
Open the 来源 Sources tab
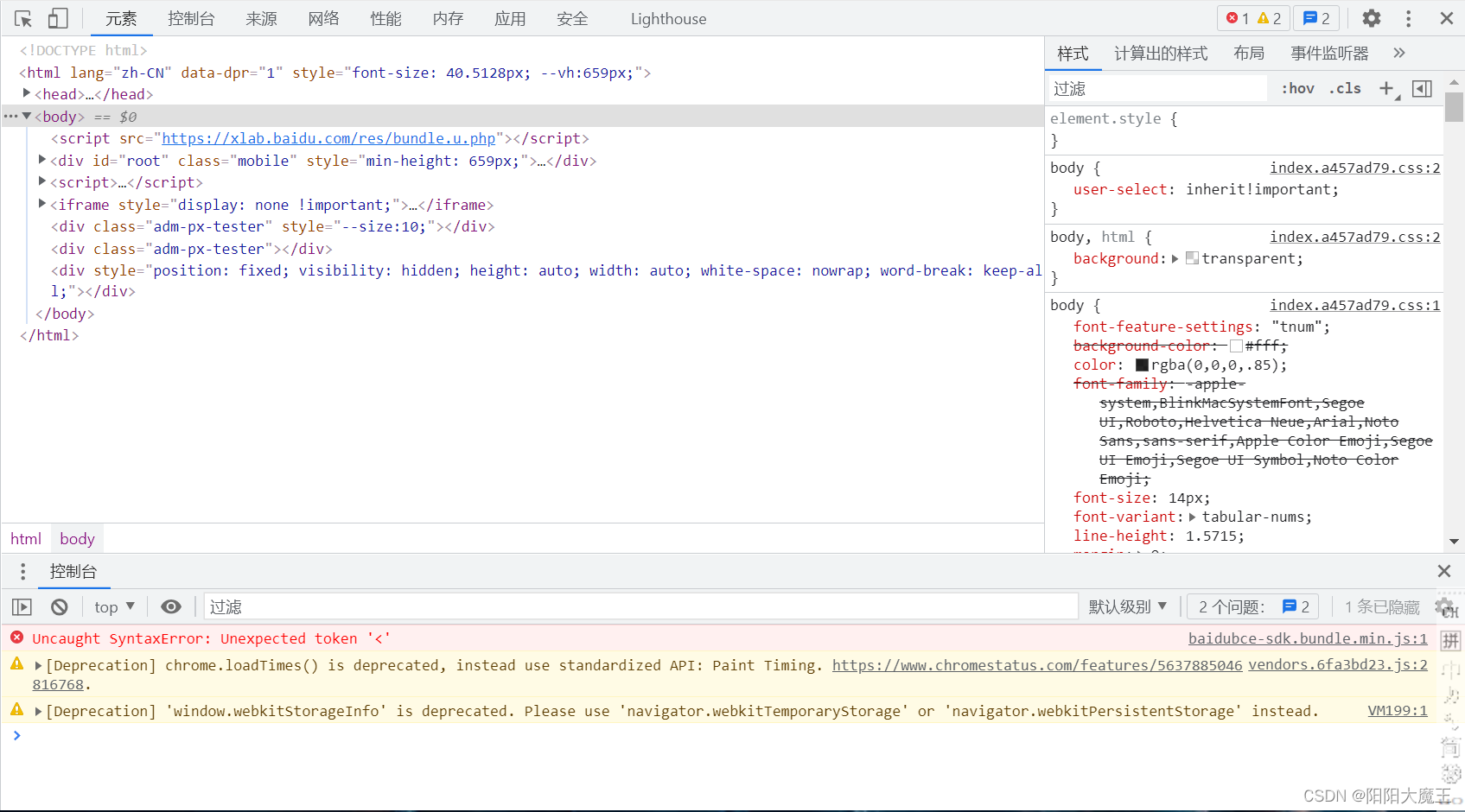click(261, 18)
